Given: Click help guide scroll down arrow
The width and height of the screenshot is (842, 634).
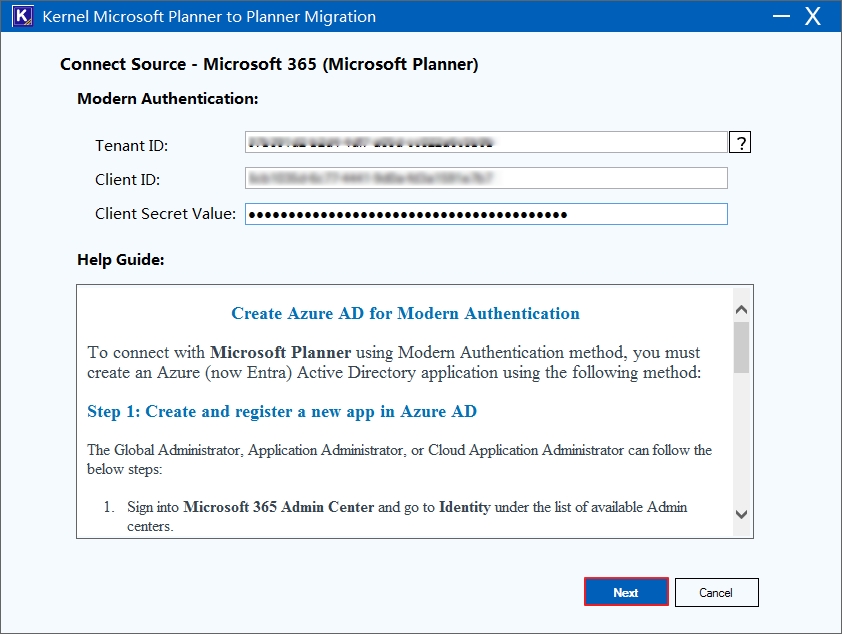Looking at the screenshot, I should (x=742, y=514).
